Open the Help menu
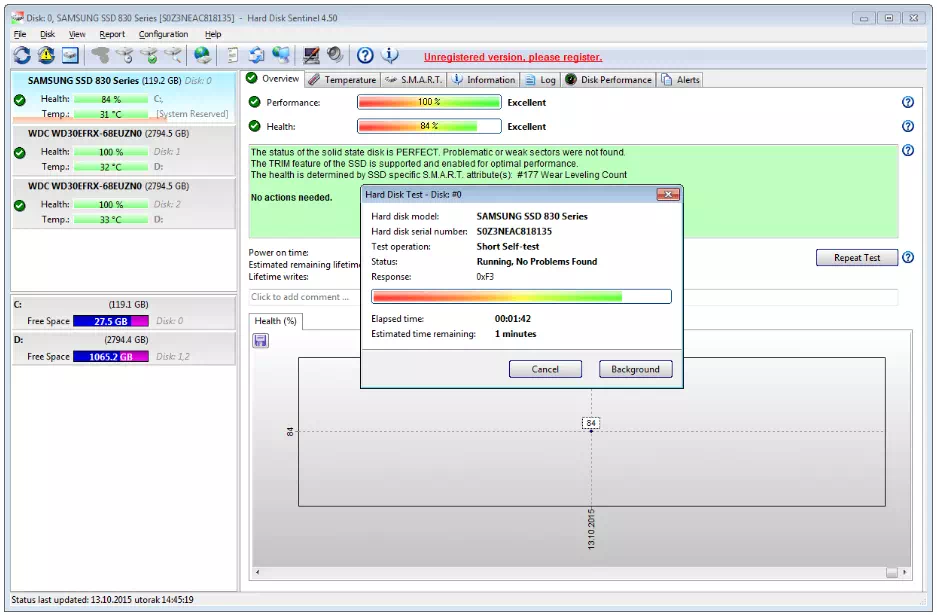Viewport: 937px width, 615px height. tap(213, 34)
